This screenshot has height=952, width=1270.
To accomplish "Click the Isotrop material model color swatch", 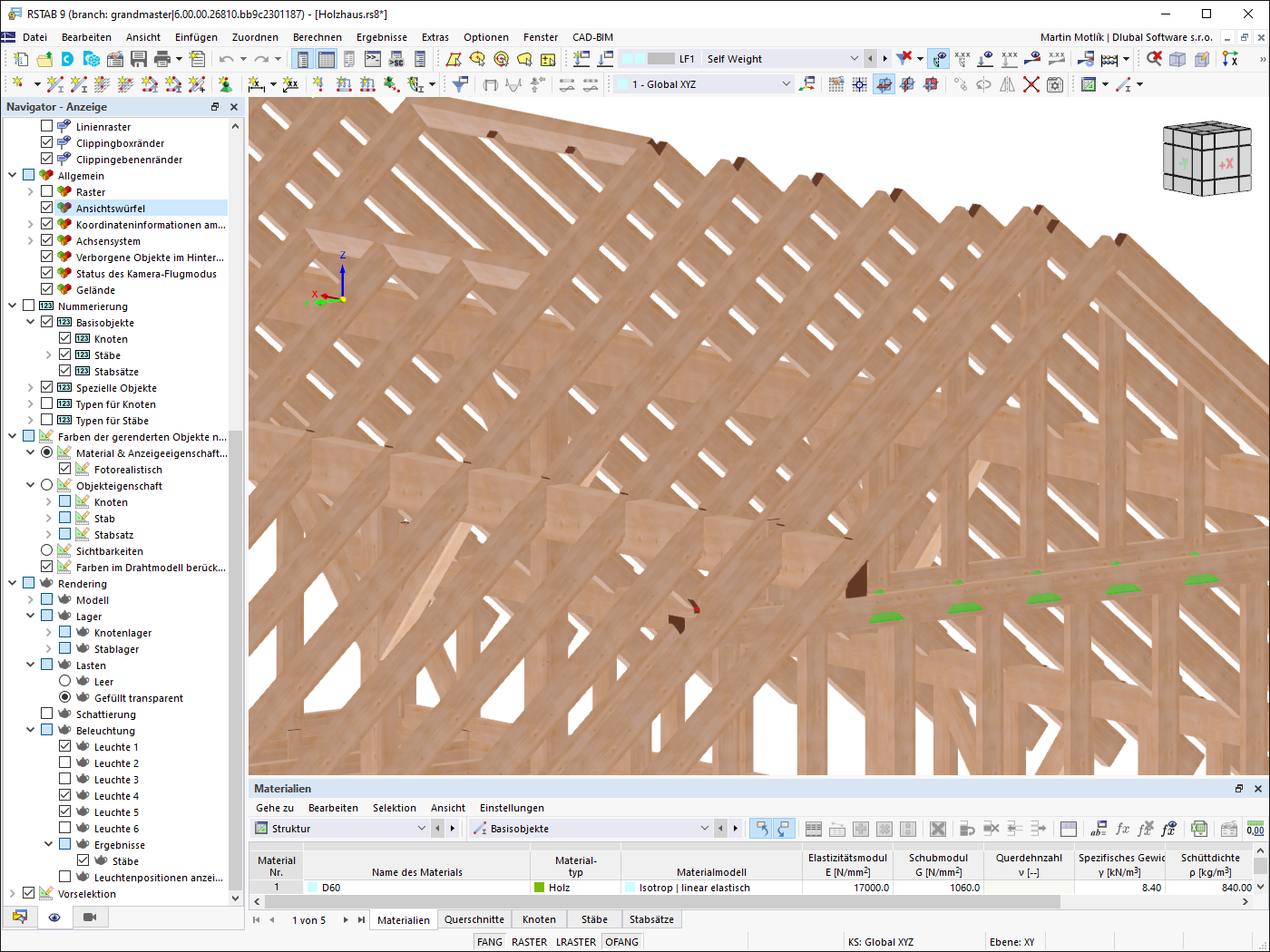I will (x=630, y=888).
